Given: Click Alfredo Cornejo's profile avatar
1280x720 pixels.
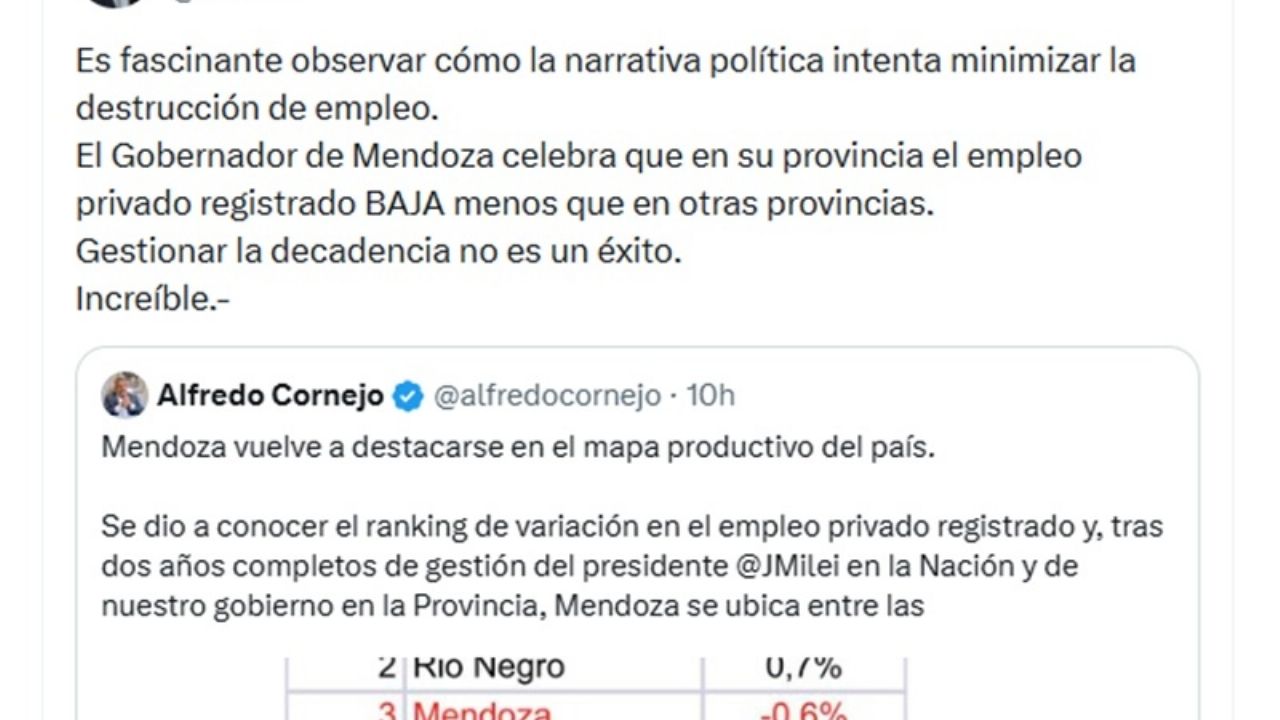Looking at the screenshot, I should tap(125, 395).
